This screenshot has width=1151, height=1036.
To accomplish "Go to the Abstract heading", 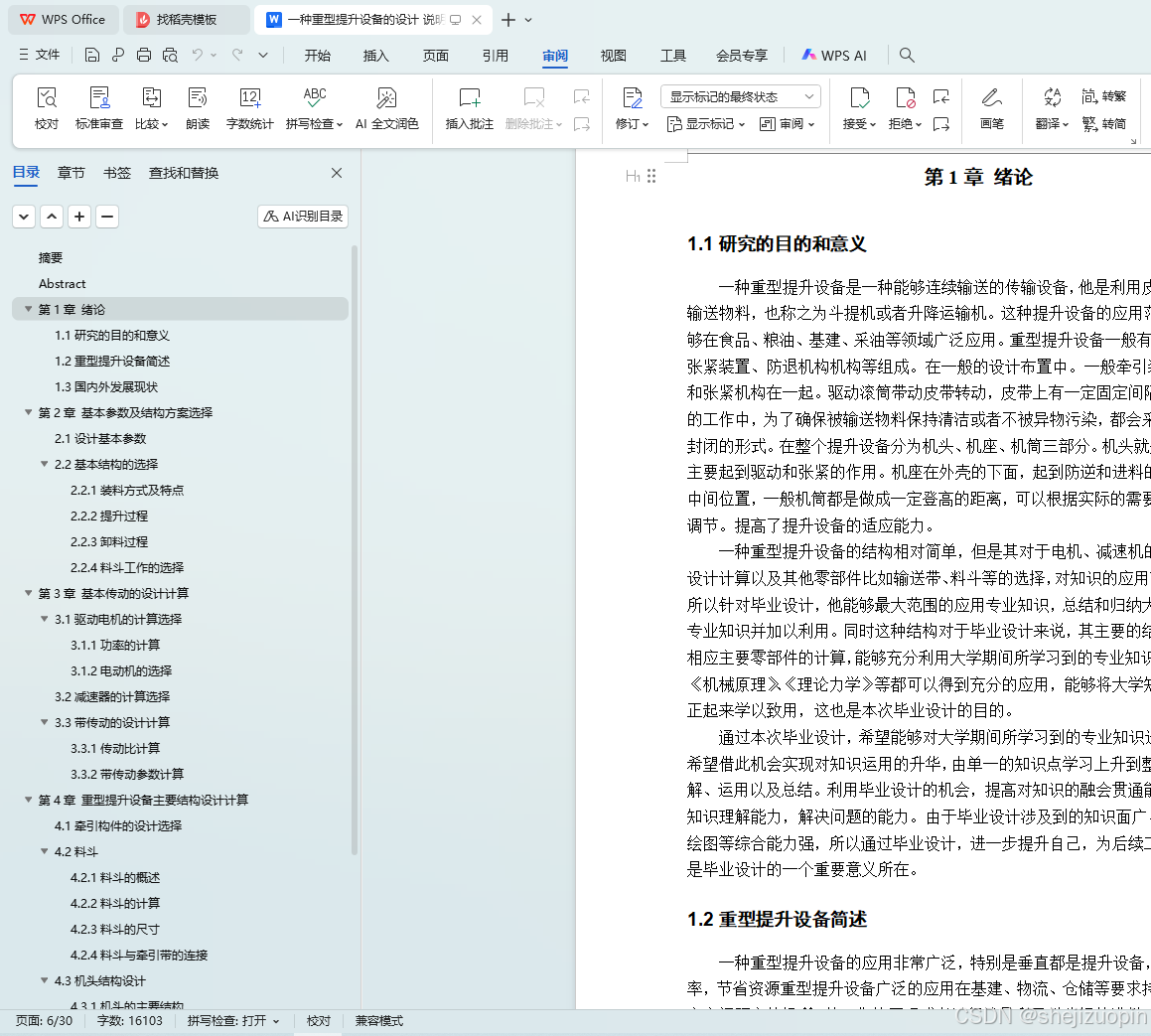I will (x=63, y=283).
